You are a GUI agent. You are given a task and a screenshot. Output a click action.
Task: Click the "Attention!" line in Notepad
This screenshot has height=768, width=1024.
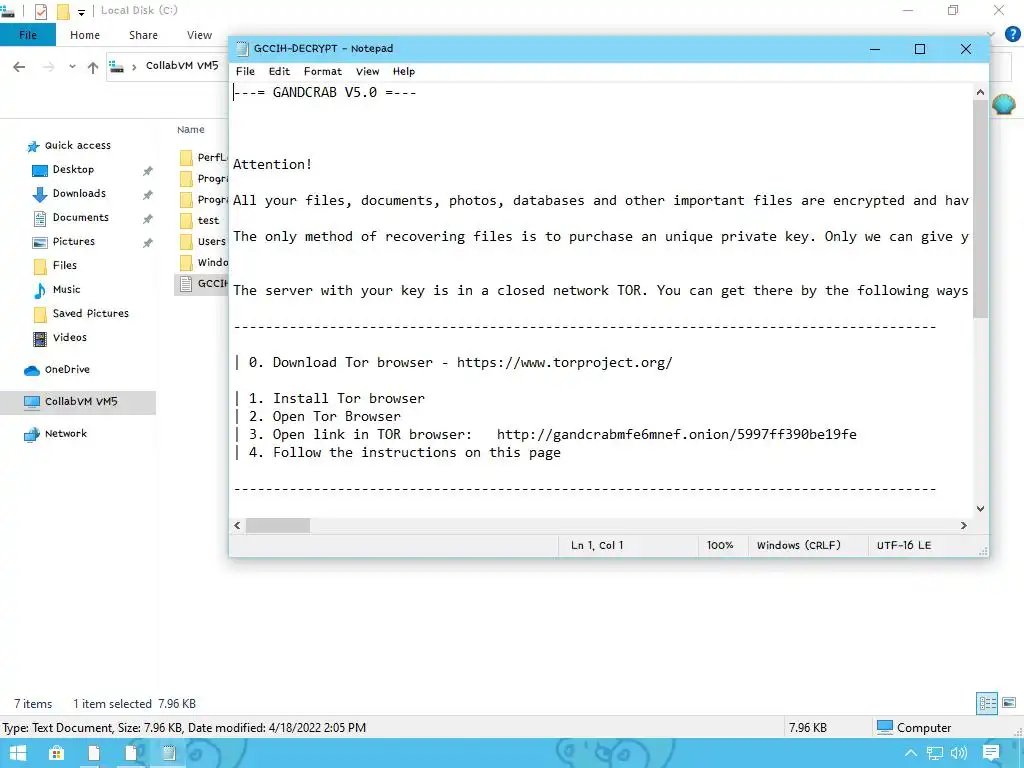[x=272, y=165]
